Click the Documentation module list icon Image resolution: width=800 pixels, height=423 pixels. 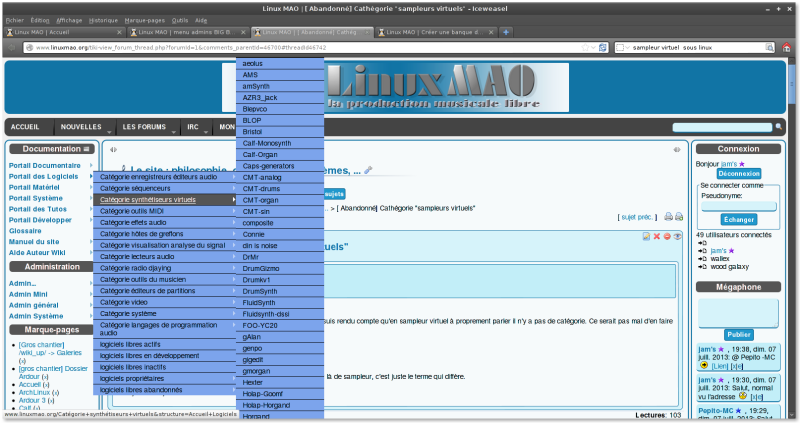tap(86, 149)
